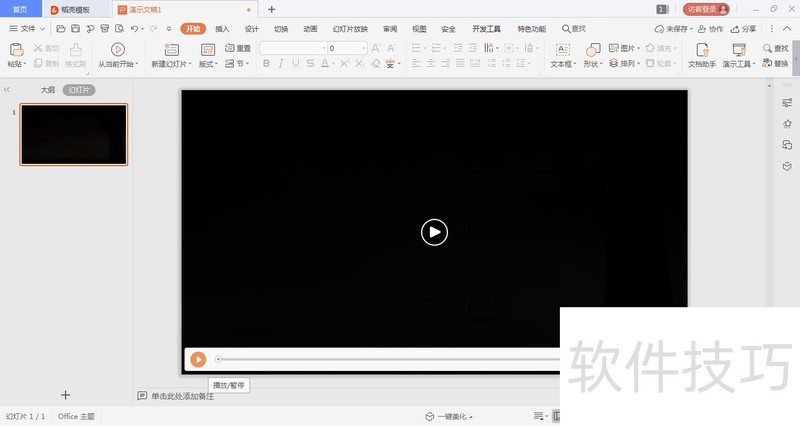Click the video progress slider handle
This screenshot has width=800, height=426.
(x=218, y=359)
